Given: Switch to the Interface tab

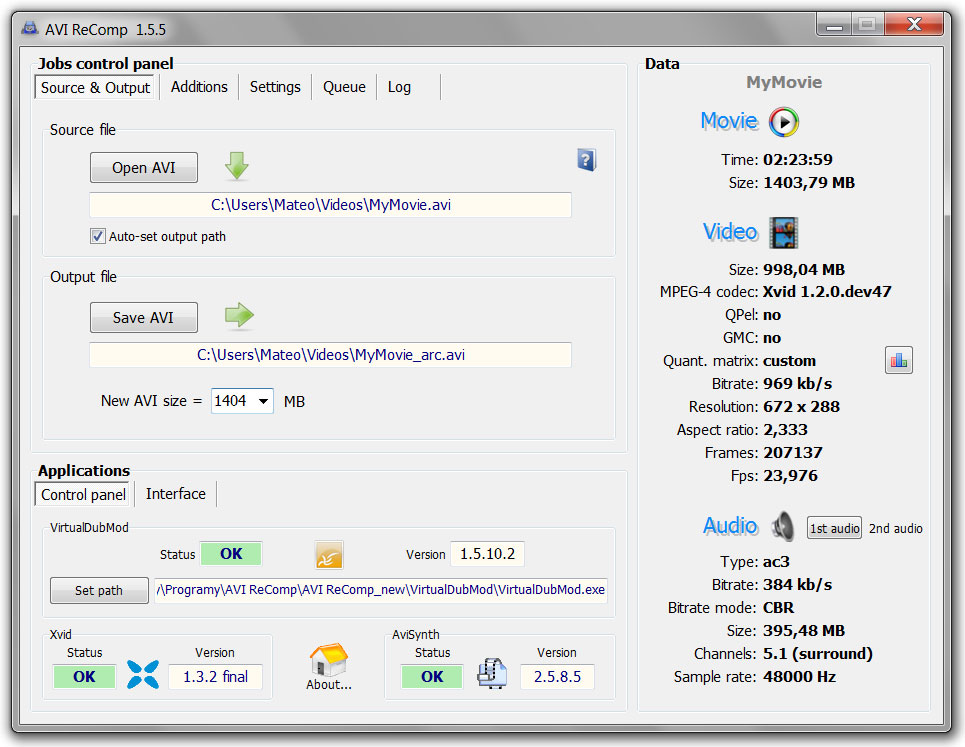Looking at the screenshot, I should 176,494.
